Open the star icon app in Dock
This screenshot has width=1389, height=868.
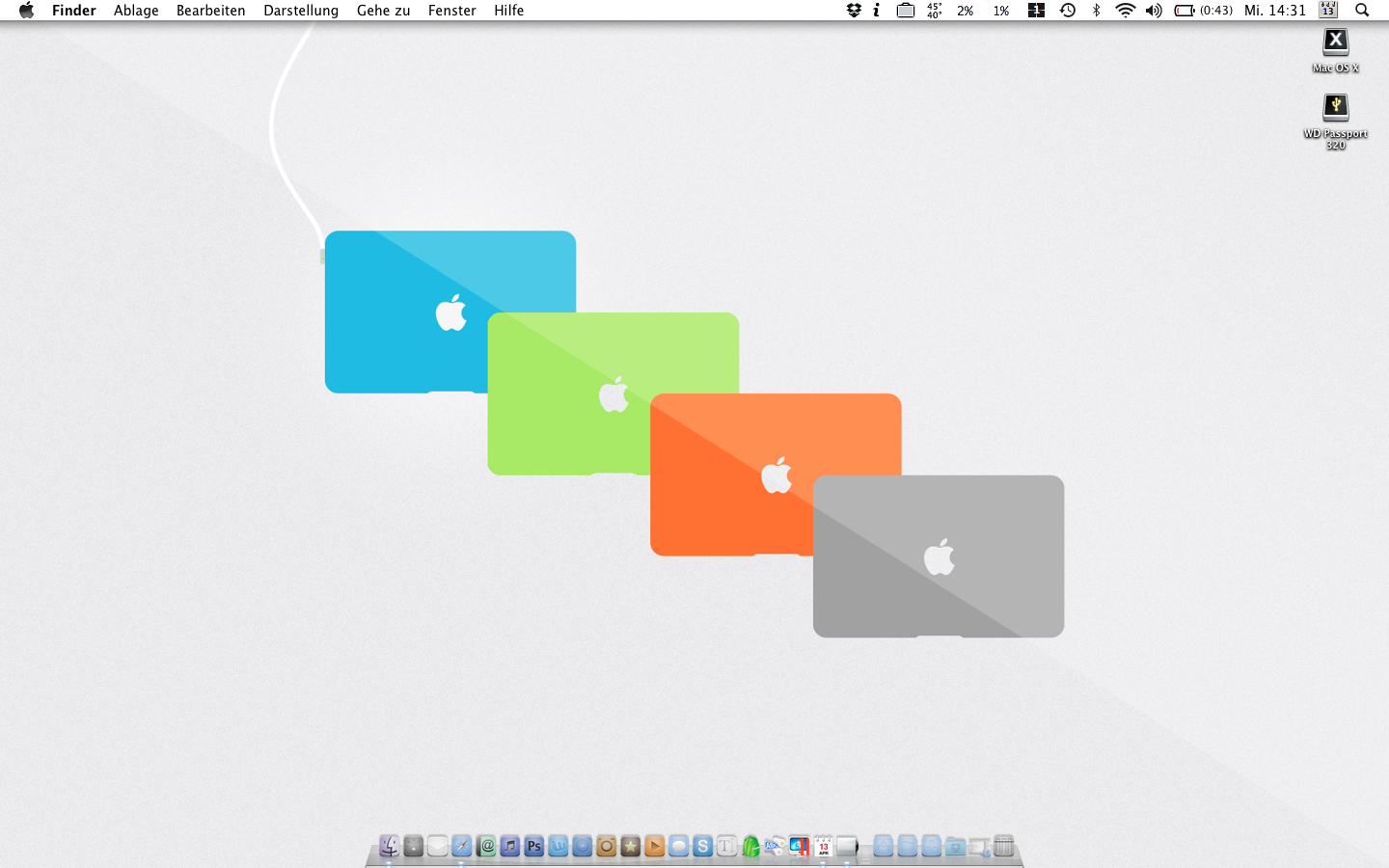(630, 846)
